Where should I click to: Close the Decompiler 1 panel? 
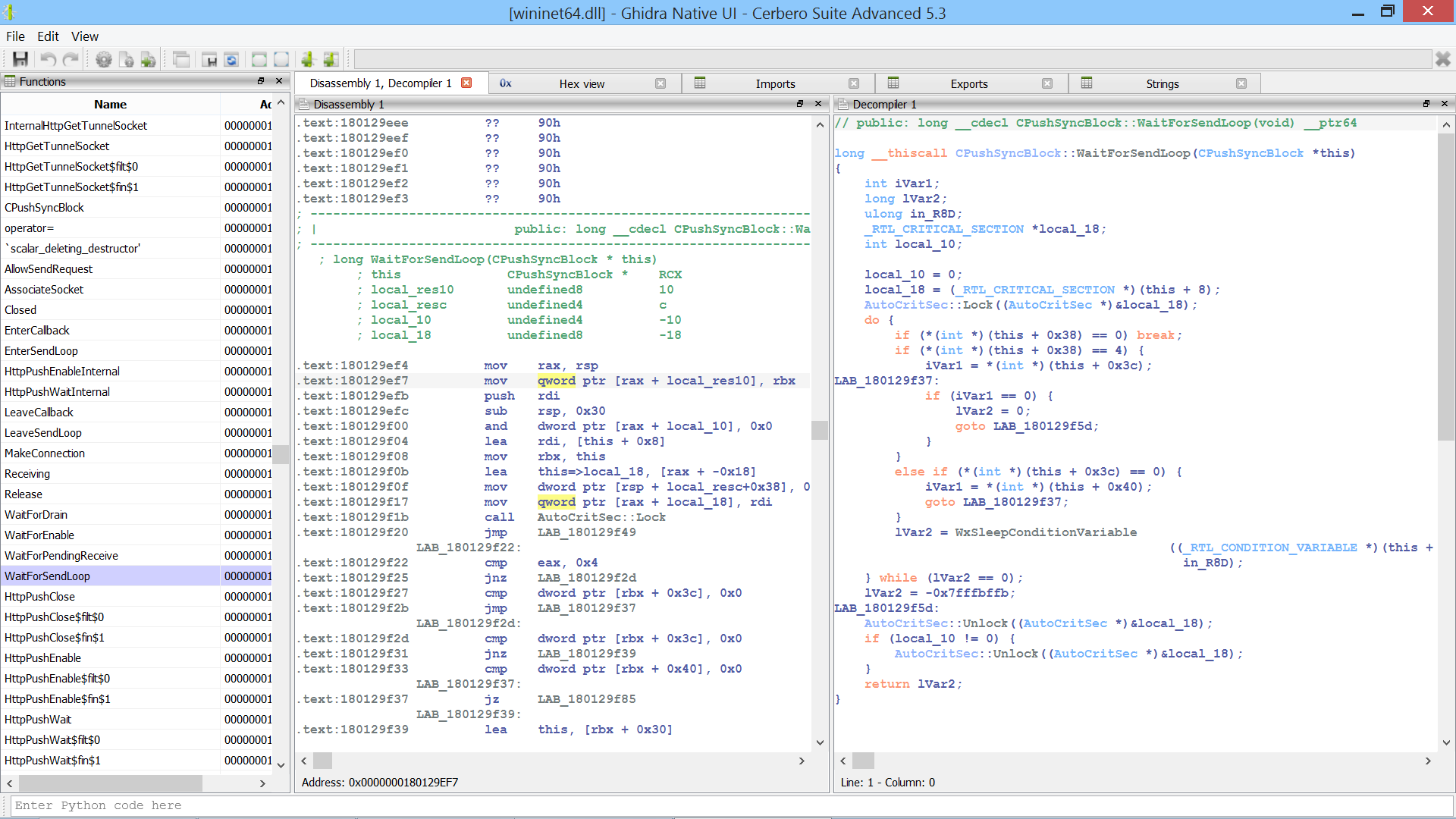pyautogui.click(x=1445, y=104)
